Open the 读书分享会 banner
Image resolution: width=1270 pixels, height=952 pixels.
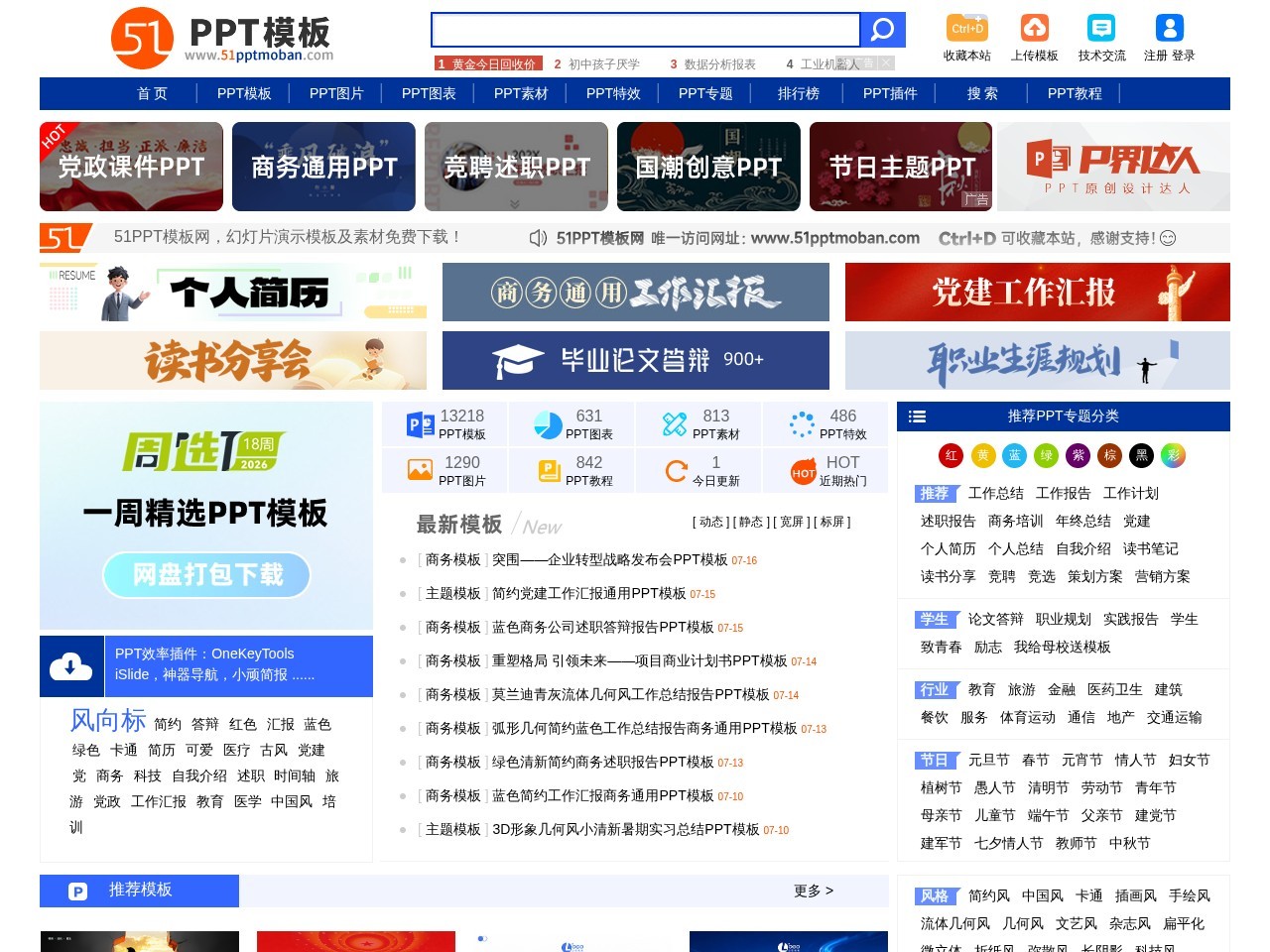[x=233, y=360]
